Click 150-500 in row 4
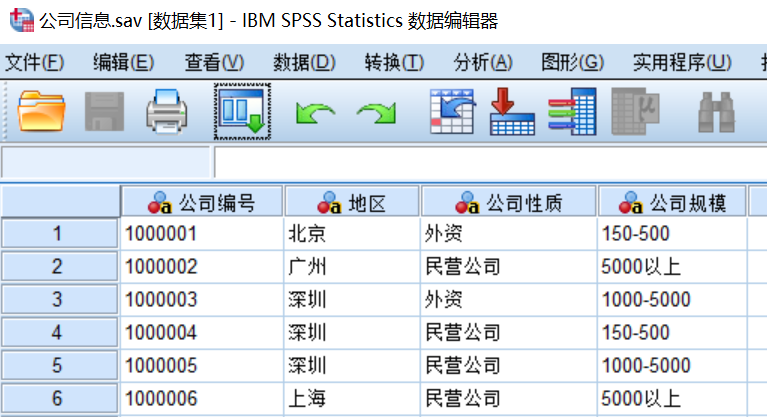Image resolution: width=767 pixels, height=417 pixels. [x=672, y=332]
